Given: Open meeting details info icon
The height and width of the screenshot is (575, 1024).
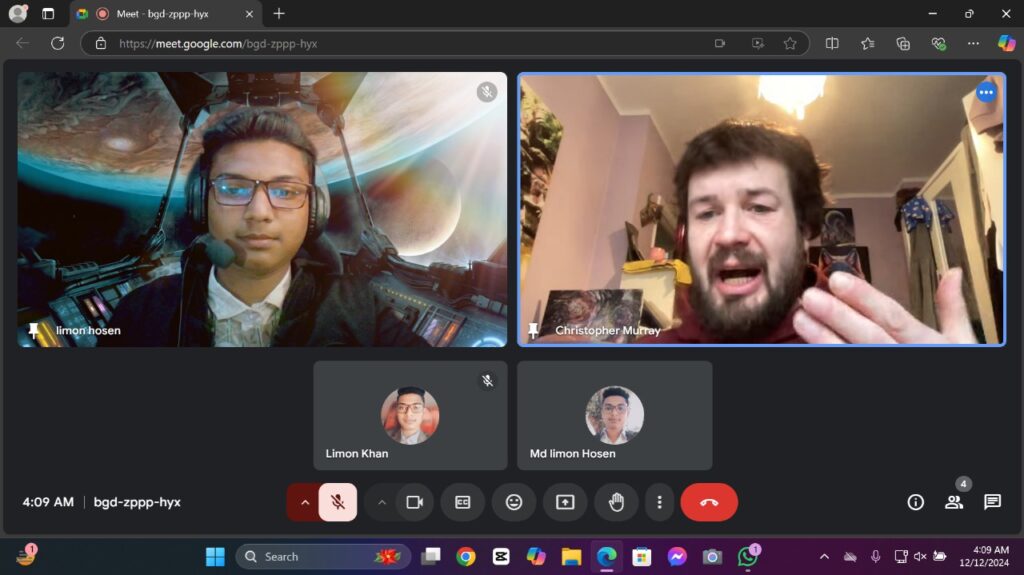Looking at the screenshot, I should (x=915, y=502).
